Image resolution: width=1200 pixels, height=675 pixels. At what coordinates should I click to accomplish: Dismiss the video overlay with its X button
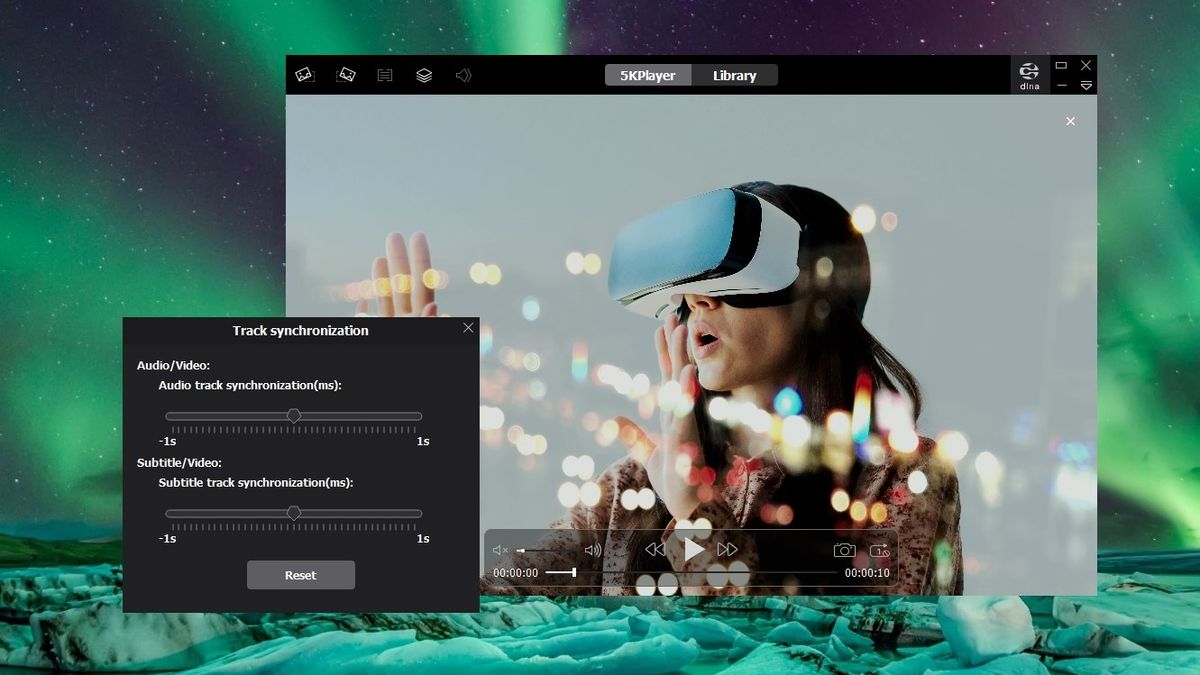click(1070, 121)
